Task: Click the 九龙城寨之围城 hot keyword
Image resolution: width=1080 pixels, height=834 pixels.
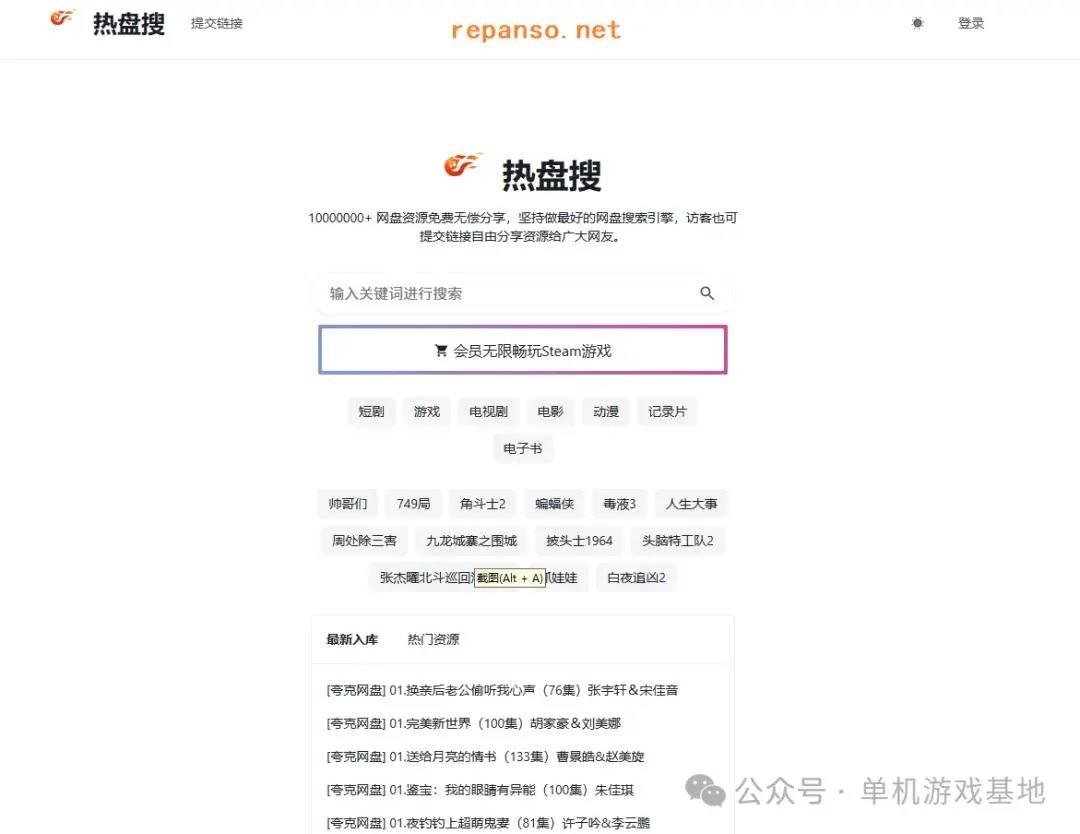Action: 471,541
